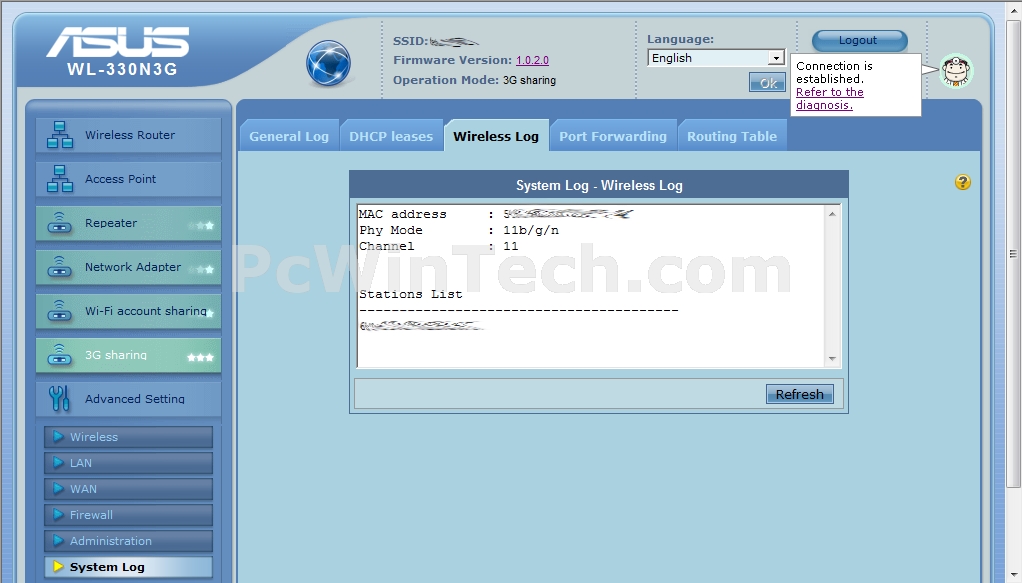Switch to the DHCP leases tab
The image size is (1022, 583).
391,136
